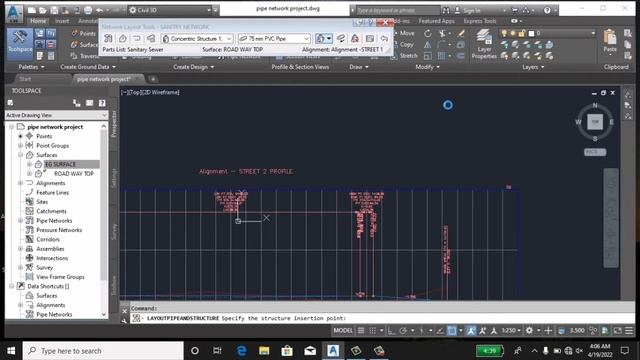640x360 pixels.
Task: Click the Layer Properties button
Action: [484, 44]
